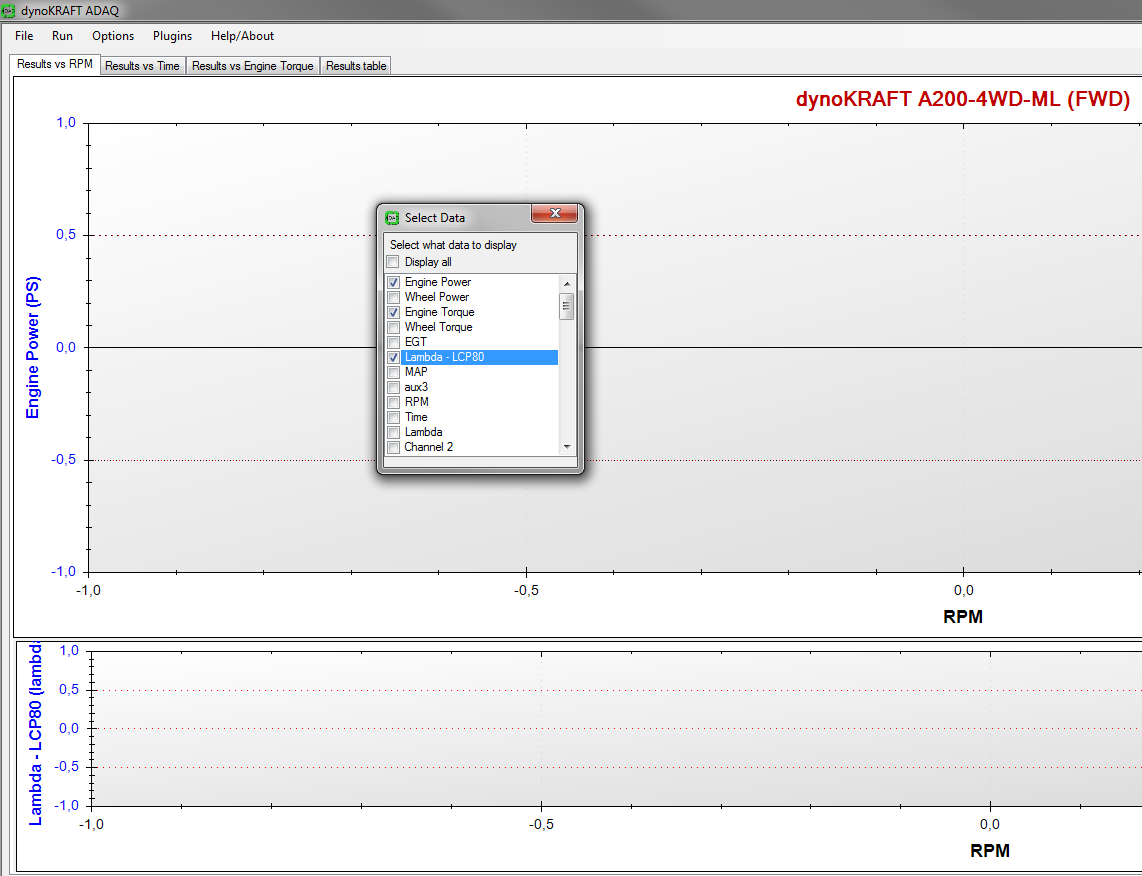Open the Help/About menu
The image size is (1142, 876).
coord(243,36)
